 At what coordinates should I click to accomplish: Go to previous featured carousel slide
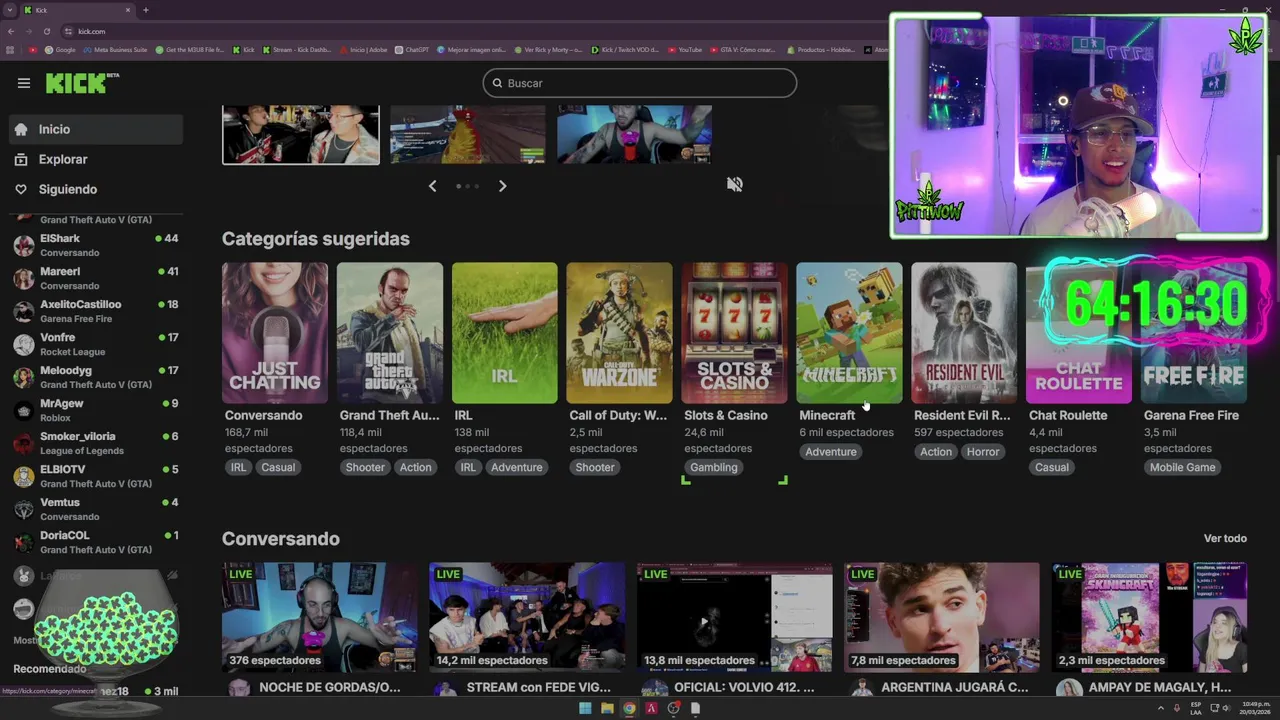tap(432, 186)
